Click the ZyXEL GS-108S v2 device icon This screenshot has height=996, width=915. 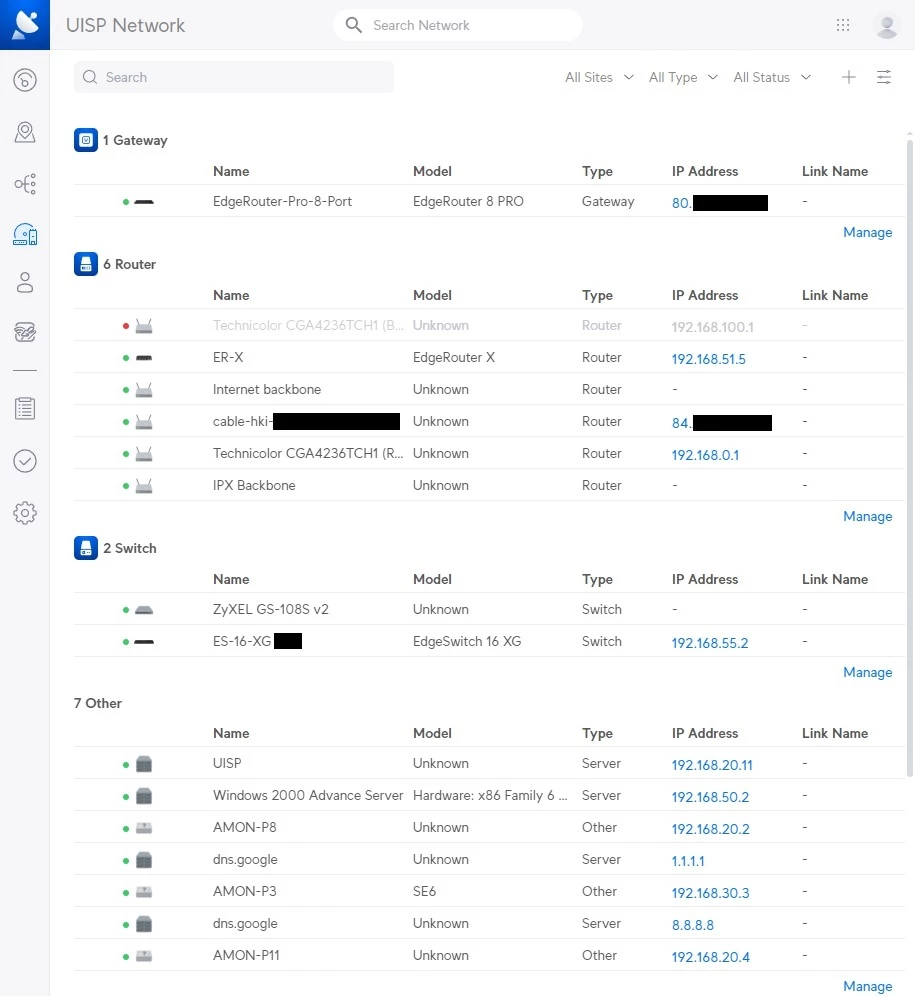click(144, 610)
